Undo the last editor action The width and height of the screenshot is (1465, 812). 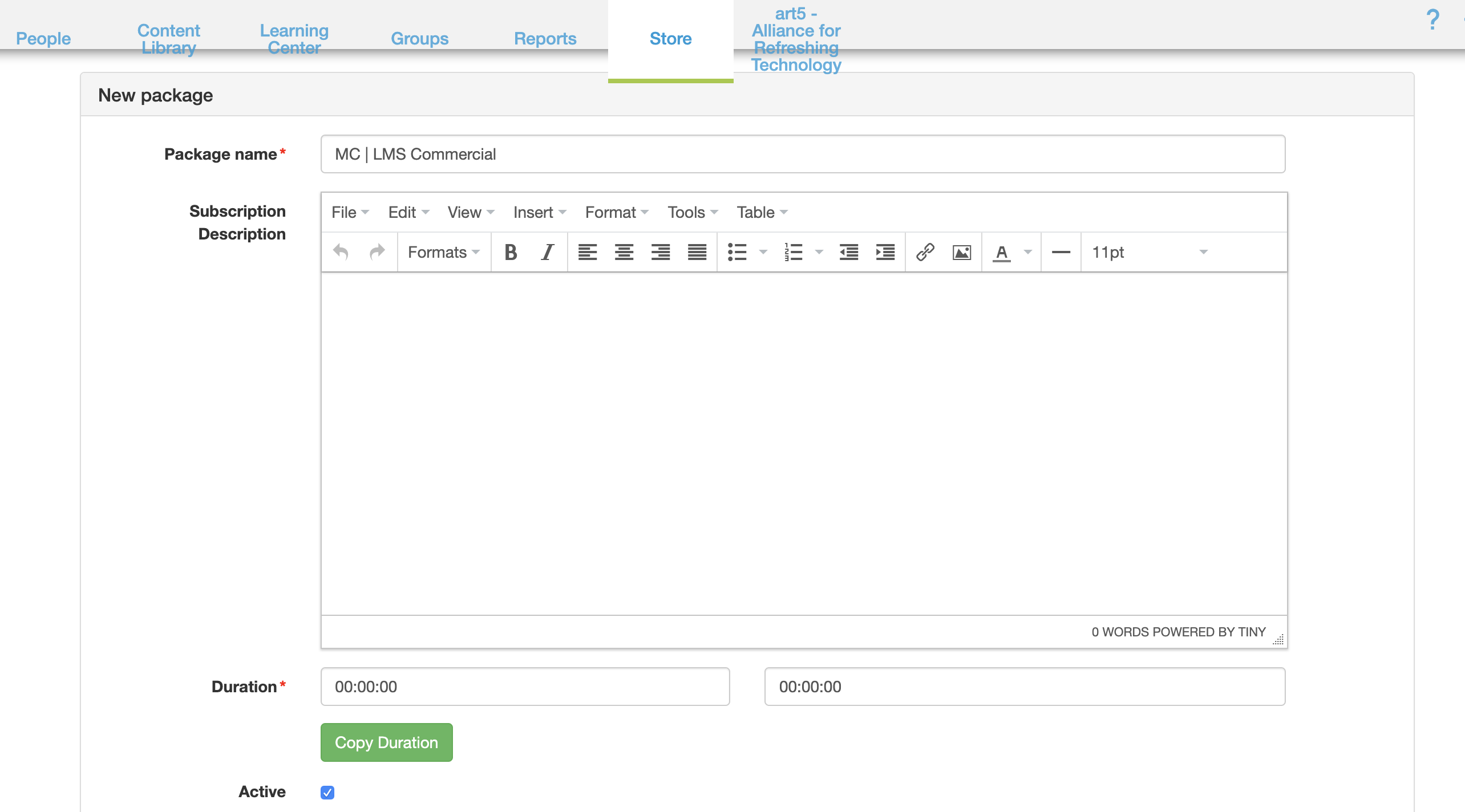[341, 252]
